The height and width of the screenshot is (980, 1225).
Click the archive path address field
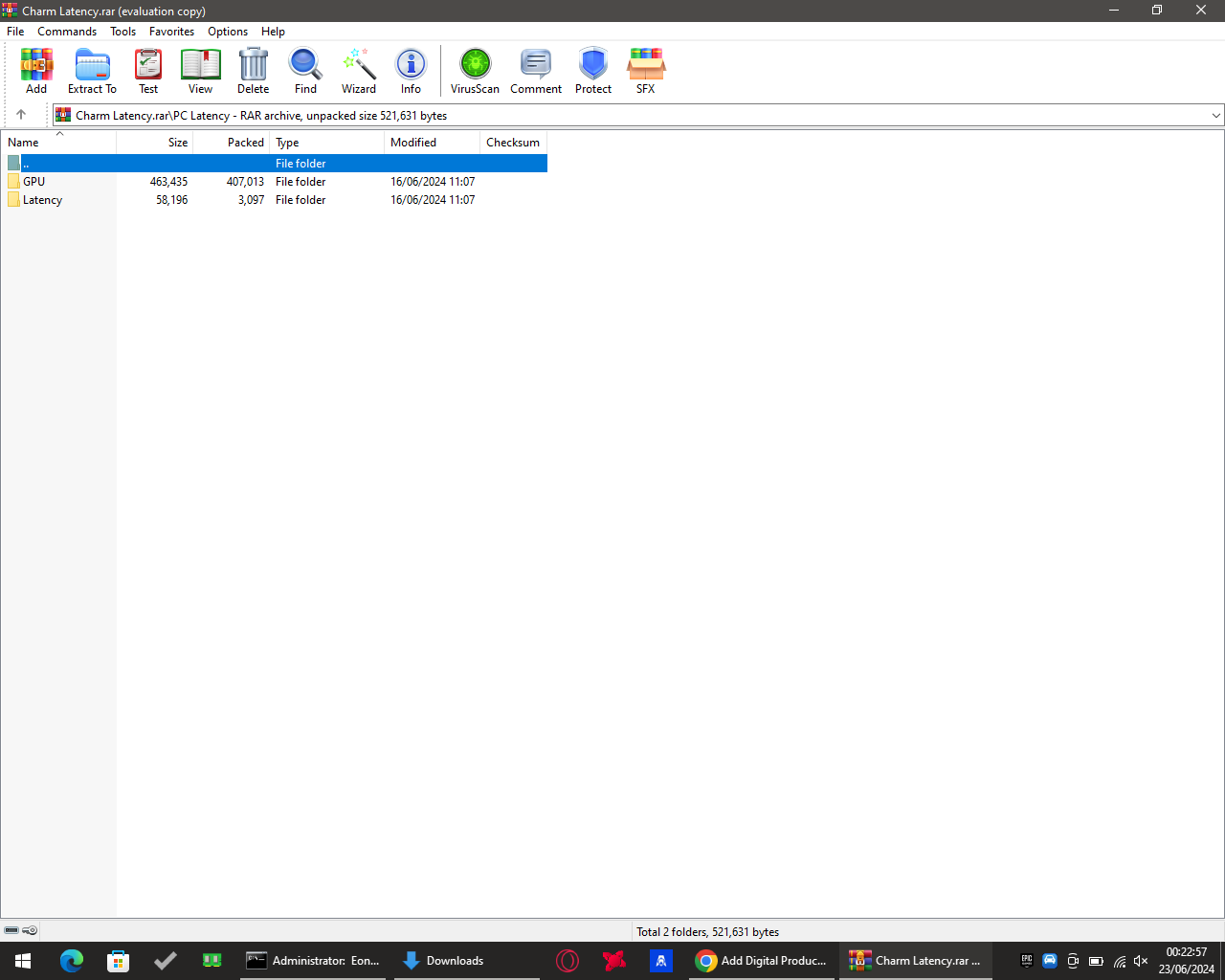point(638,116)
